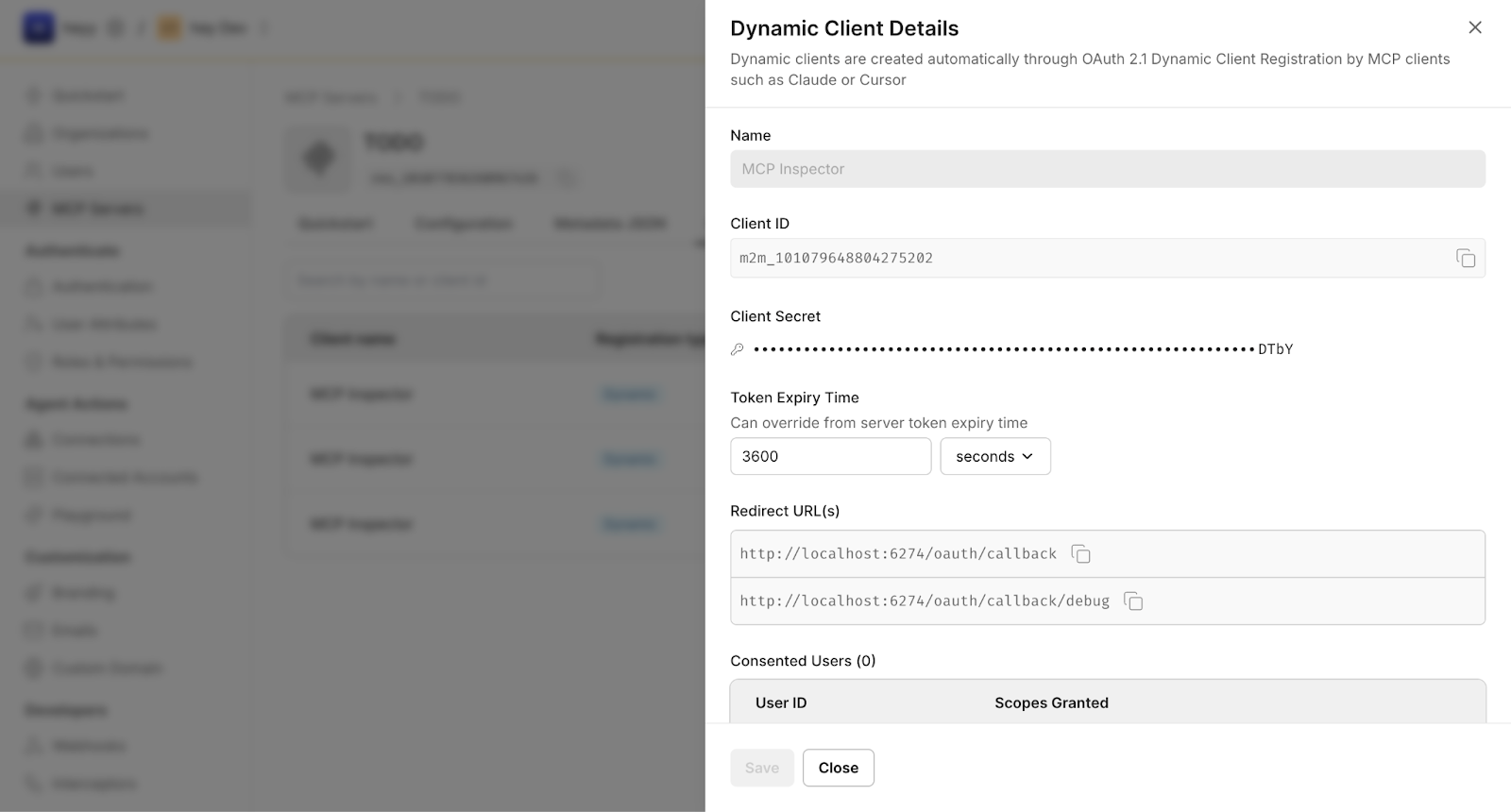Click the Token Expiry Time label
This screenshot has width=1511, height=812.
794,398
